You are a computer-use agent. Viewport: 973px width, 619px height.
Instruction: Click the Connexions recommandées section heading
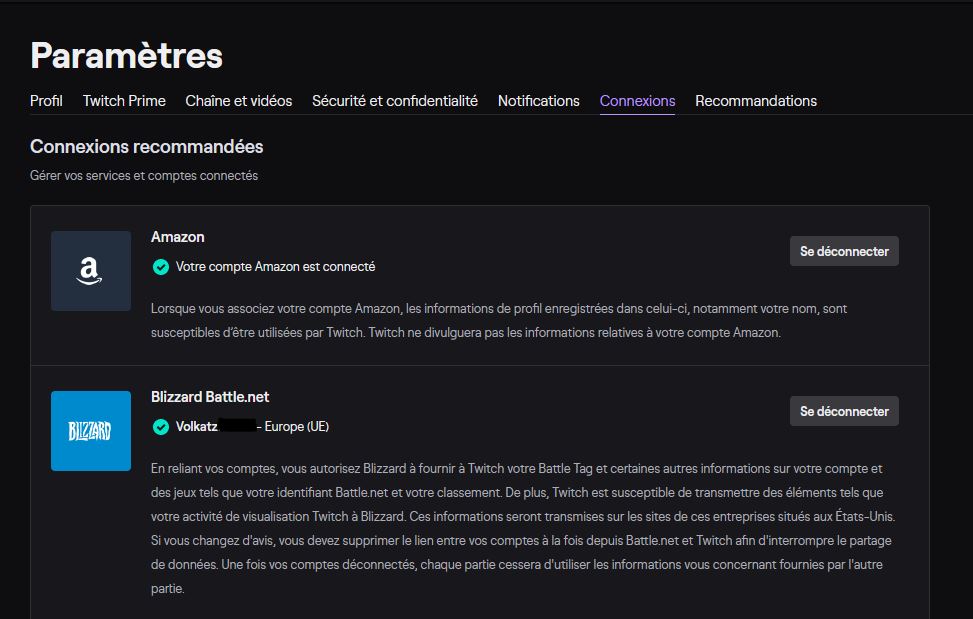click(147, 147)
